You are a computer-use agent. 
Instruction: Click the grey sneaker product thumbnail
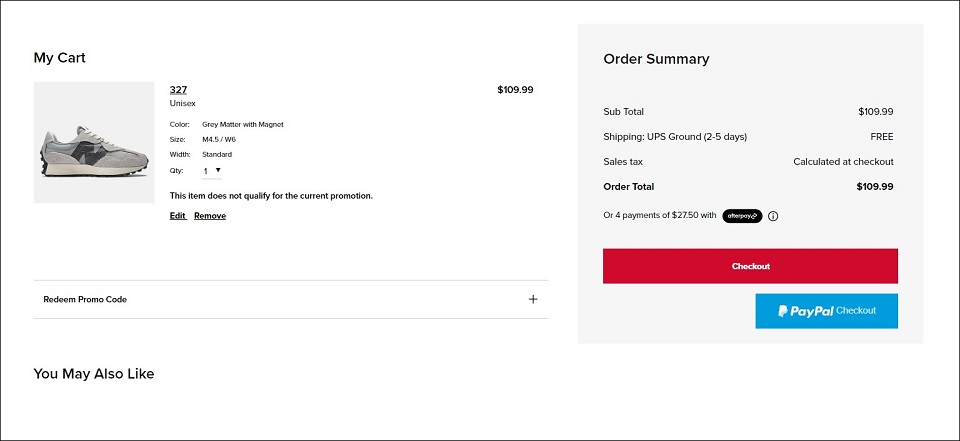(x=94, y=142)
